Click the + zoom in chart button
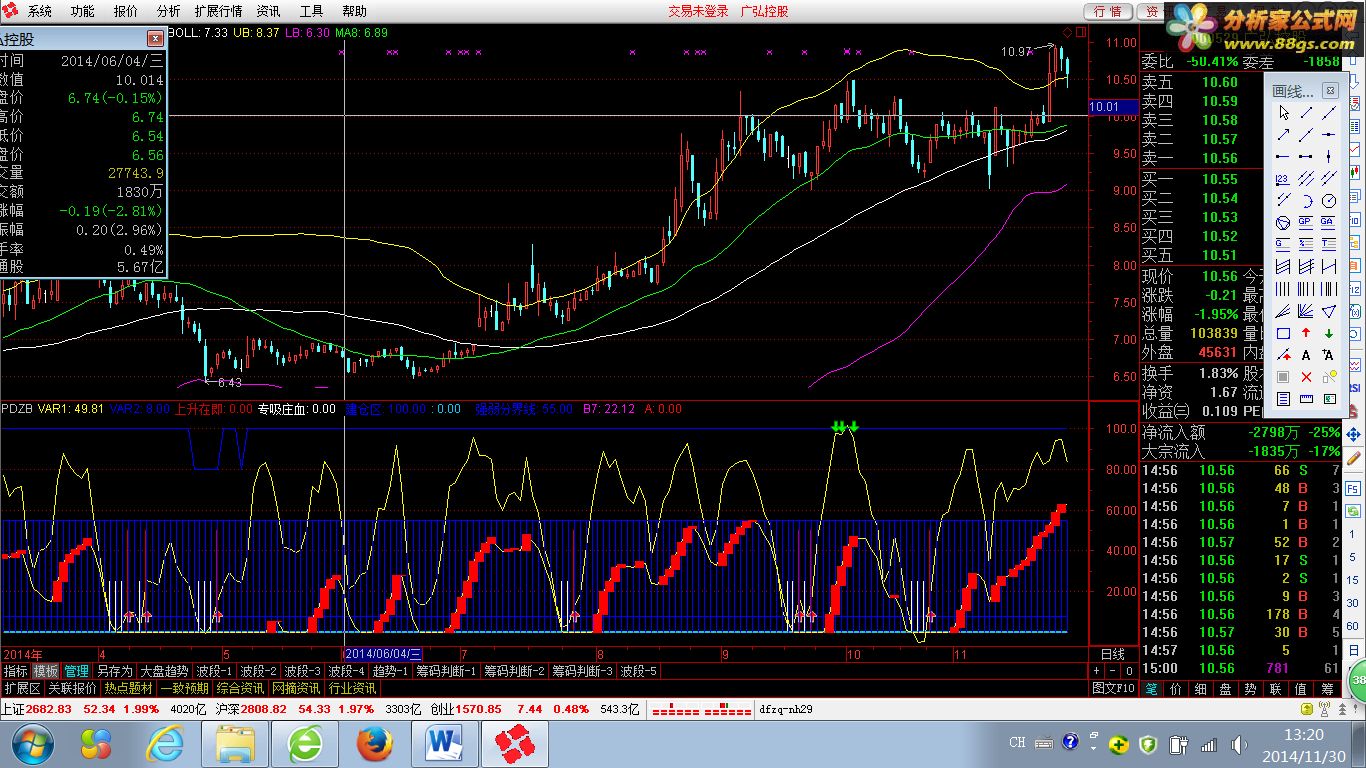Image resolution: width=1366 pixels, height=768 pixels. [x=1096, y=671]
